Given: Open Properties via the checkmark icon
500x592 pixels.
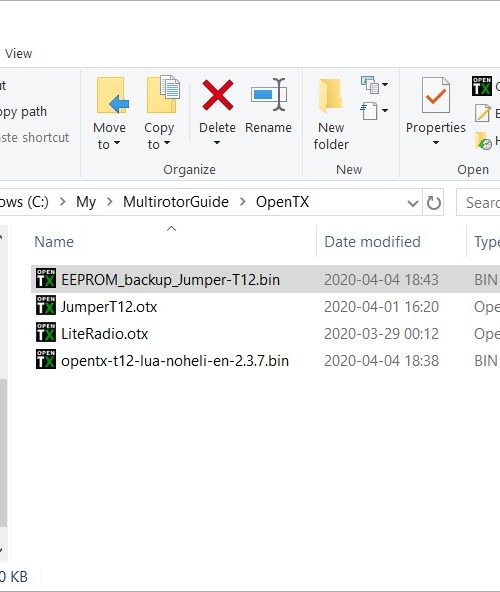Looking at the screenshot, I should [435, 95].
